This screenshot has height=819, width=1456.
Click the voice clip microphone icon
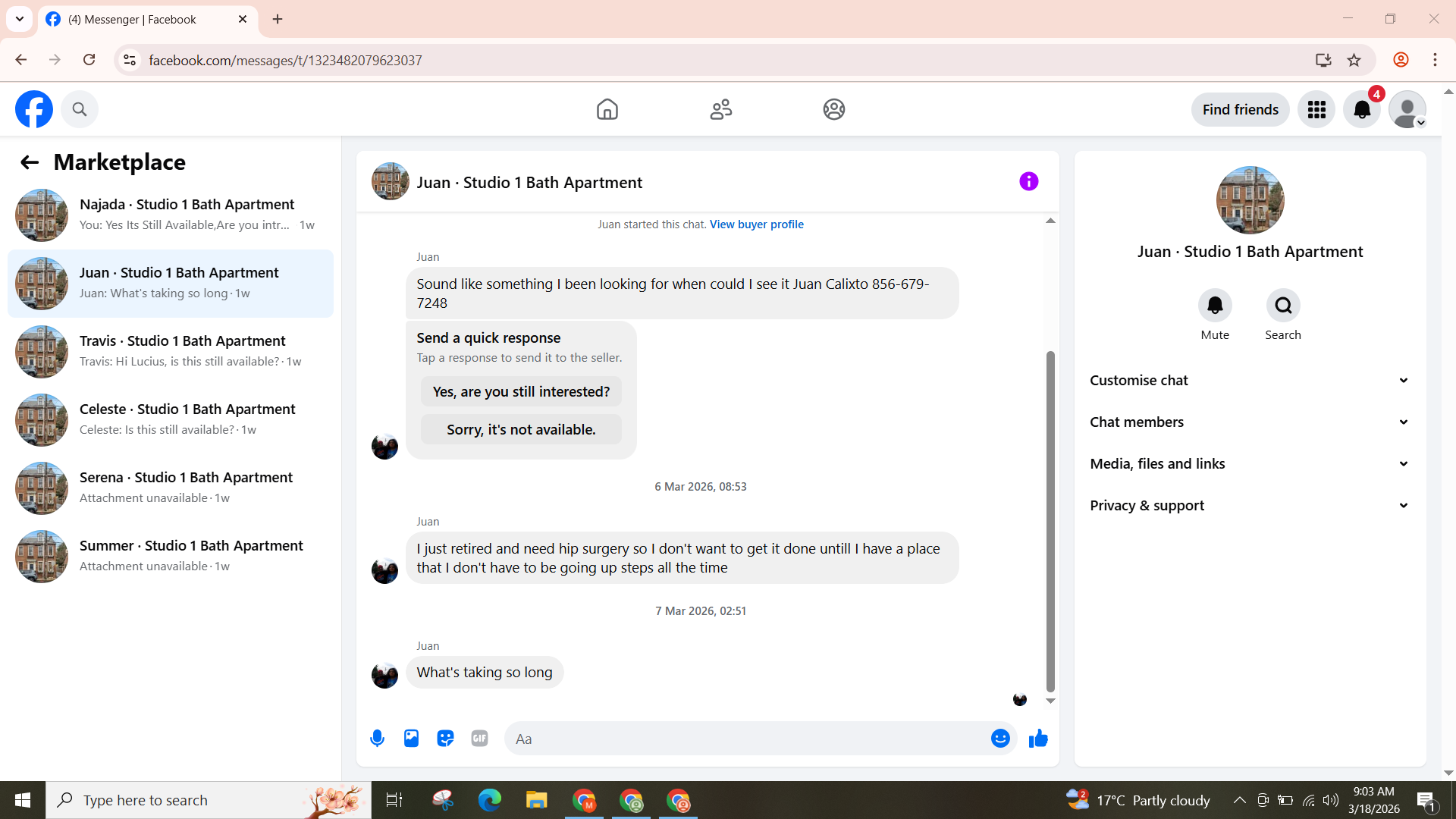pos(377,738)
